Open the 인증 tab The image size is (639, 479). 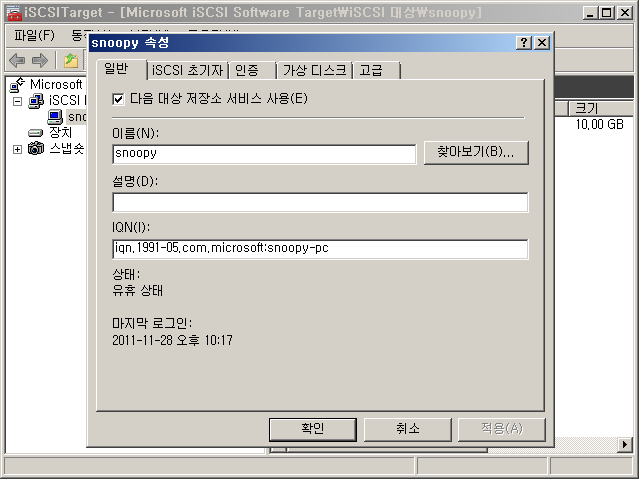click(x=251, y=70)
